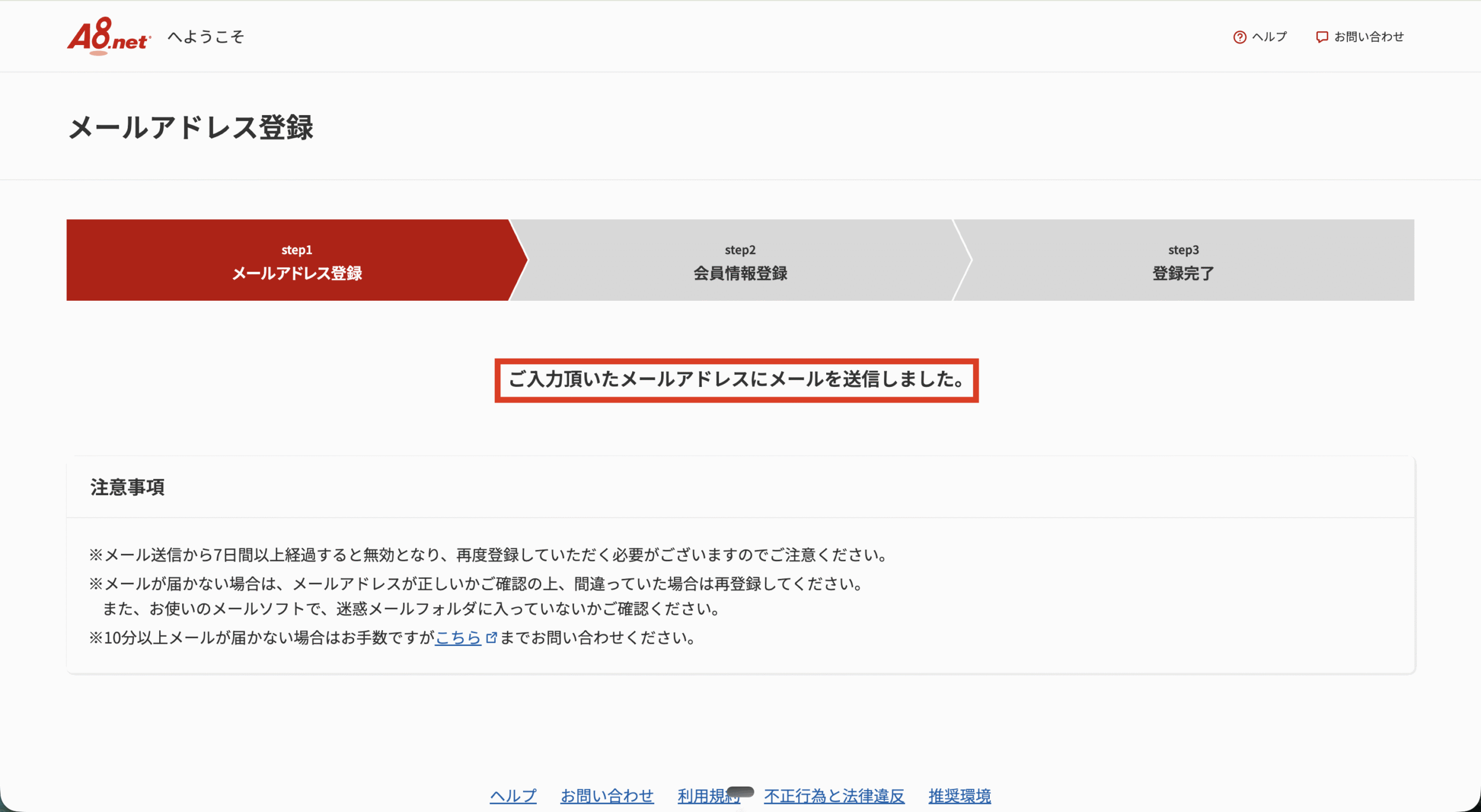This screenshot has height=812, width=1481.
Task: Open footer 利用規約 link
Action: [709, 796]
